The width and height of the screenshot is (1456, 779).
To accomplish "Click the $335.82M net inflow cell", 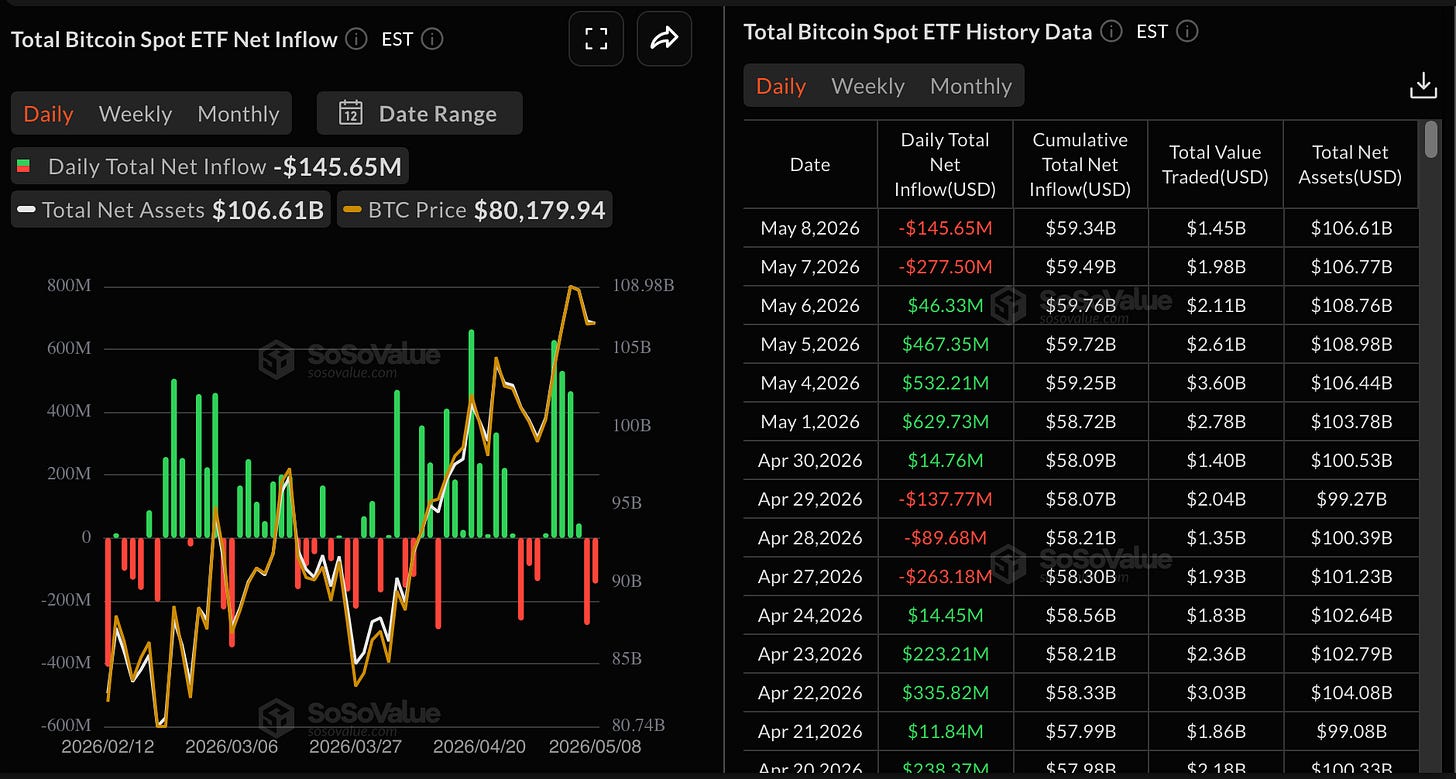I will click(x=945, y=693).
